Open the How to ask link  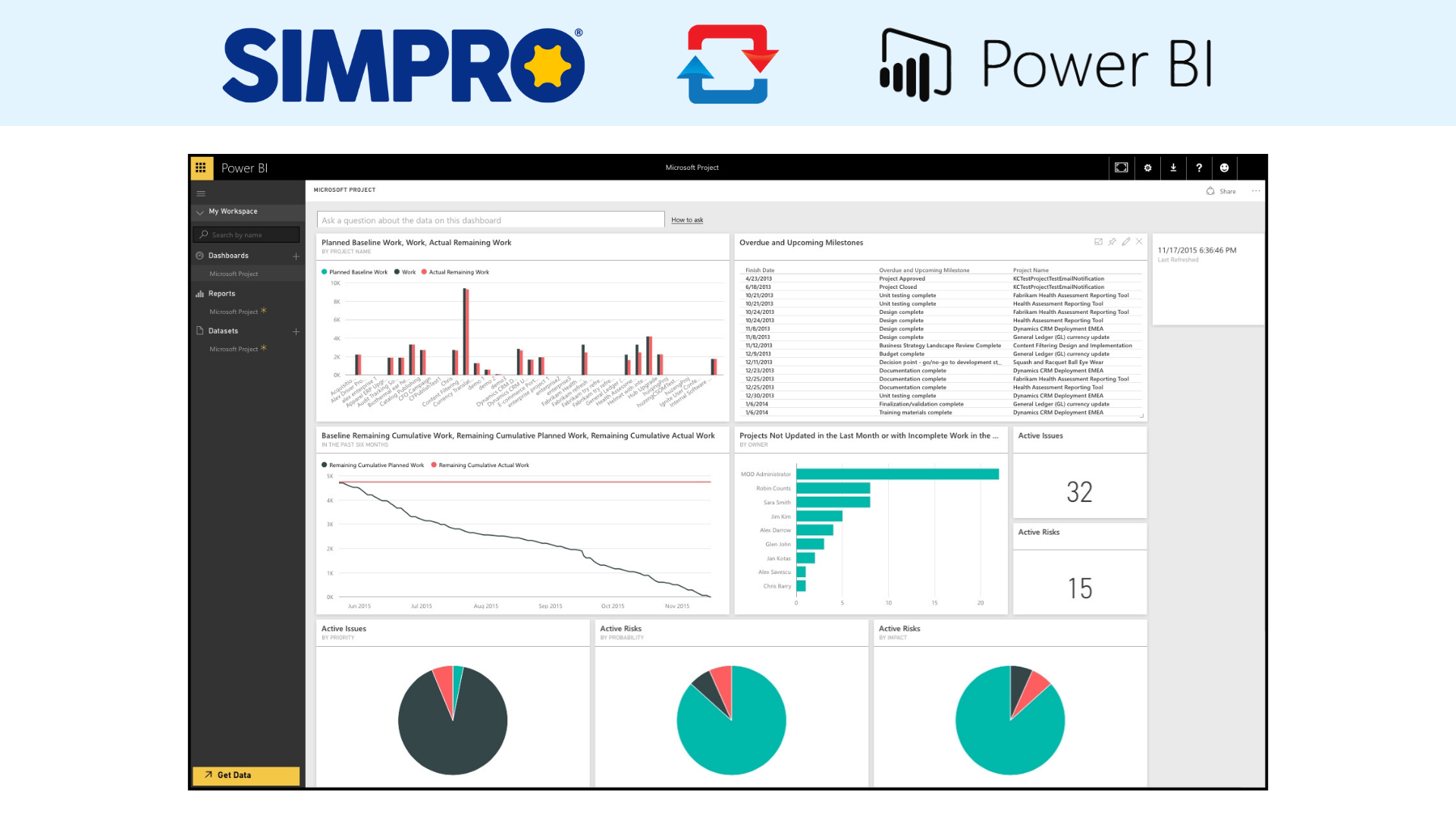click(687, 220)
